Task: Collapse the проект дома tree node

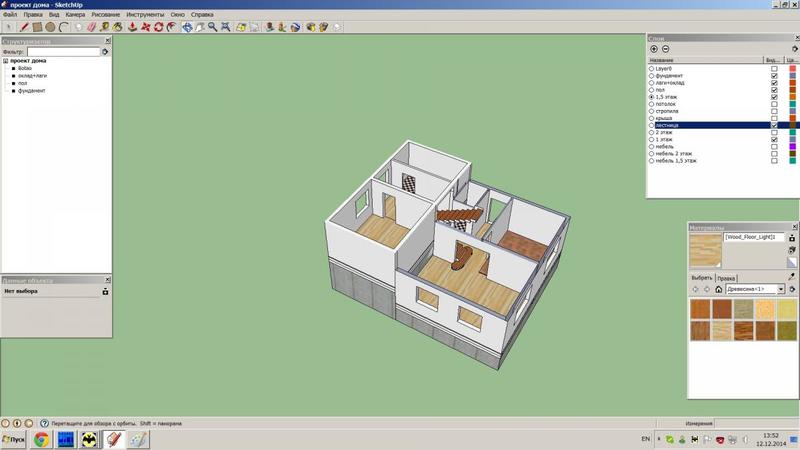Action: tap(5, 60)
